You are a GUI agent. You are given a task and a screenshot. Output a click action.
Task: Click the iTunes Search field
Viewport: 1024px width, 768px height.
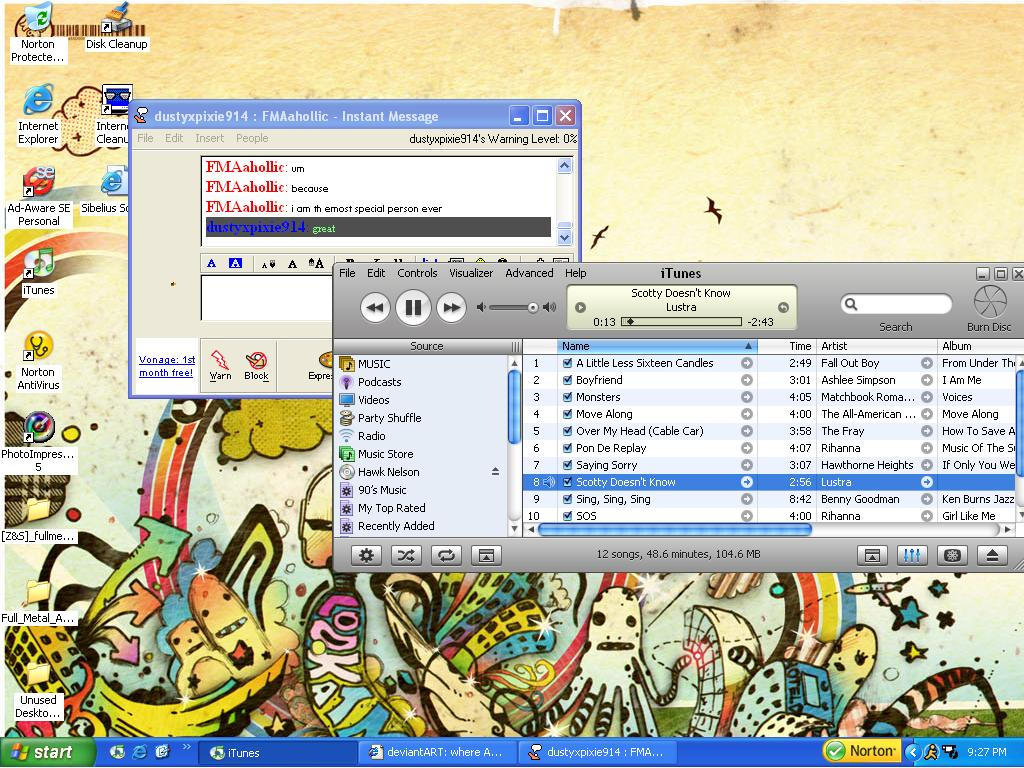tap(896, 304)
